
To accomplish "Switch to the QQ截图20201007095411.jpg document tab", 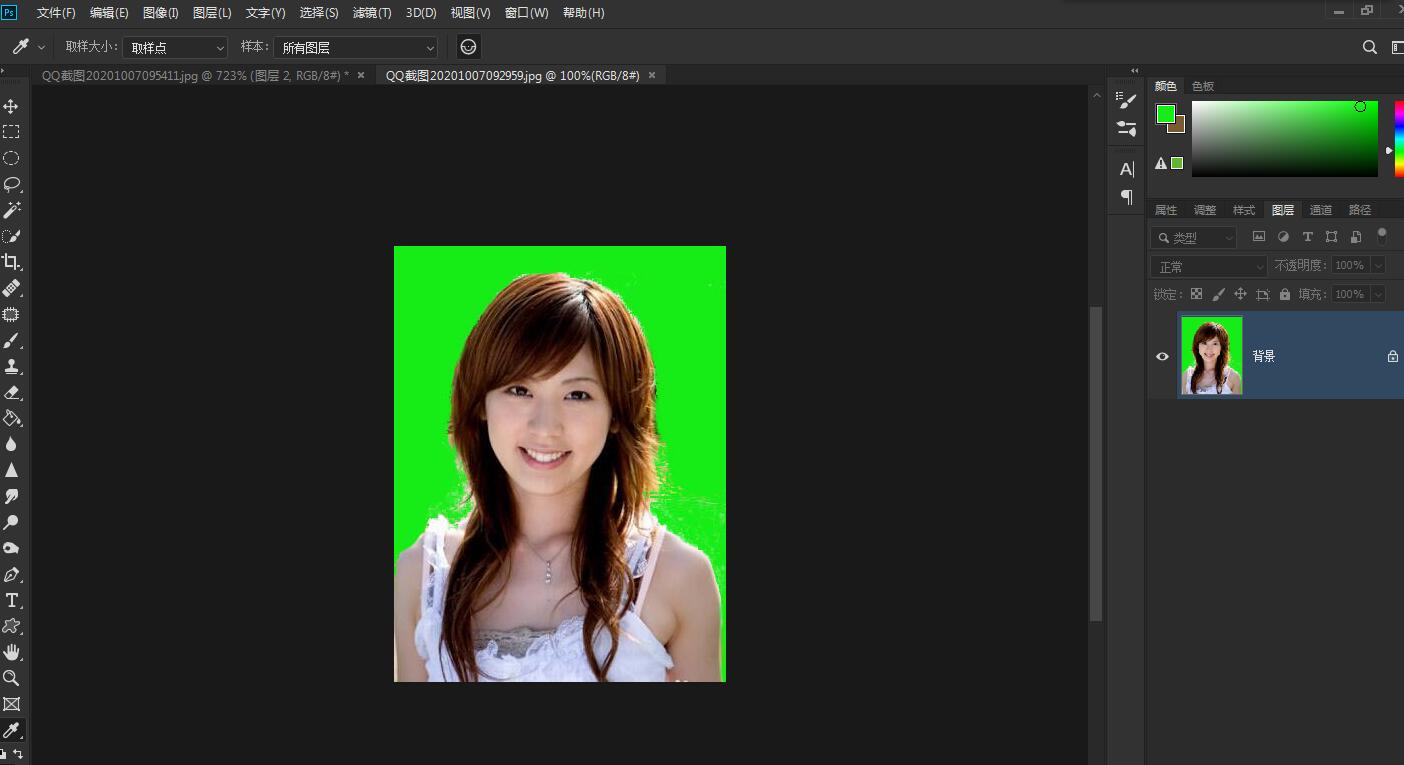I will pyautogui.click(x=195, y=75).
